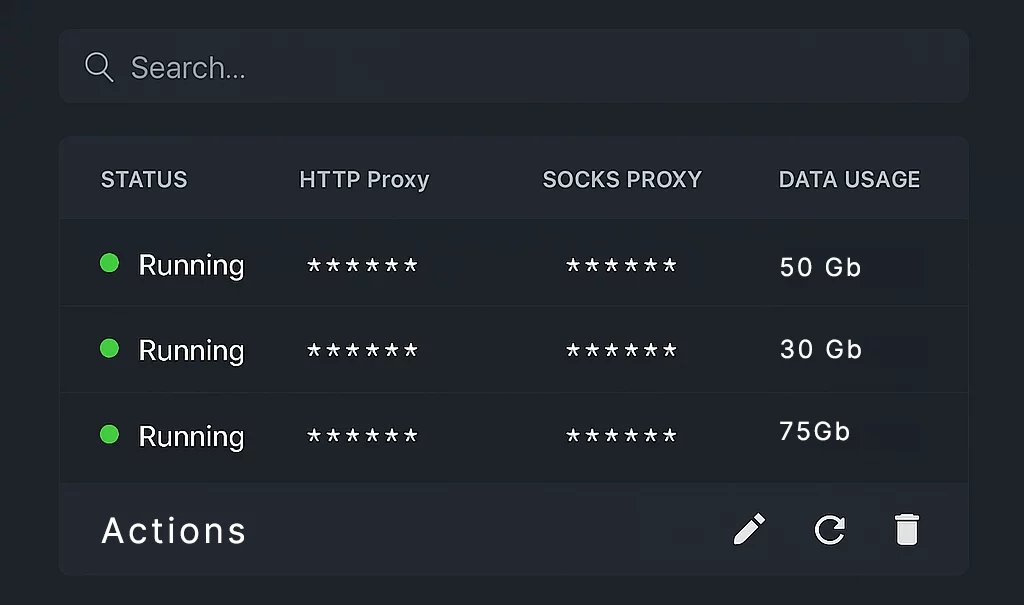Reveal masked SOCKS proxy in 50 Gb row
Screen dimensions: 1024x605
click(x=621, y=267)
